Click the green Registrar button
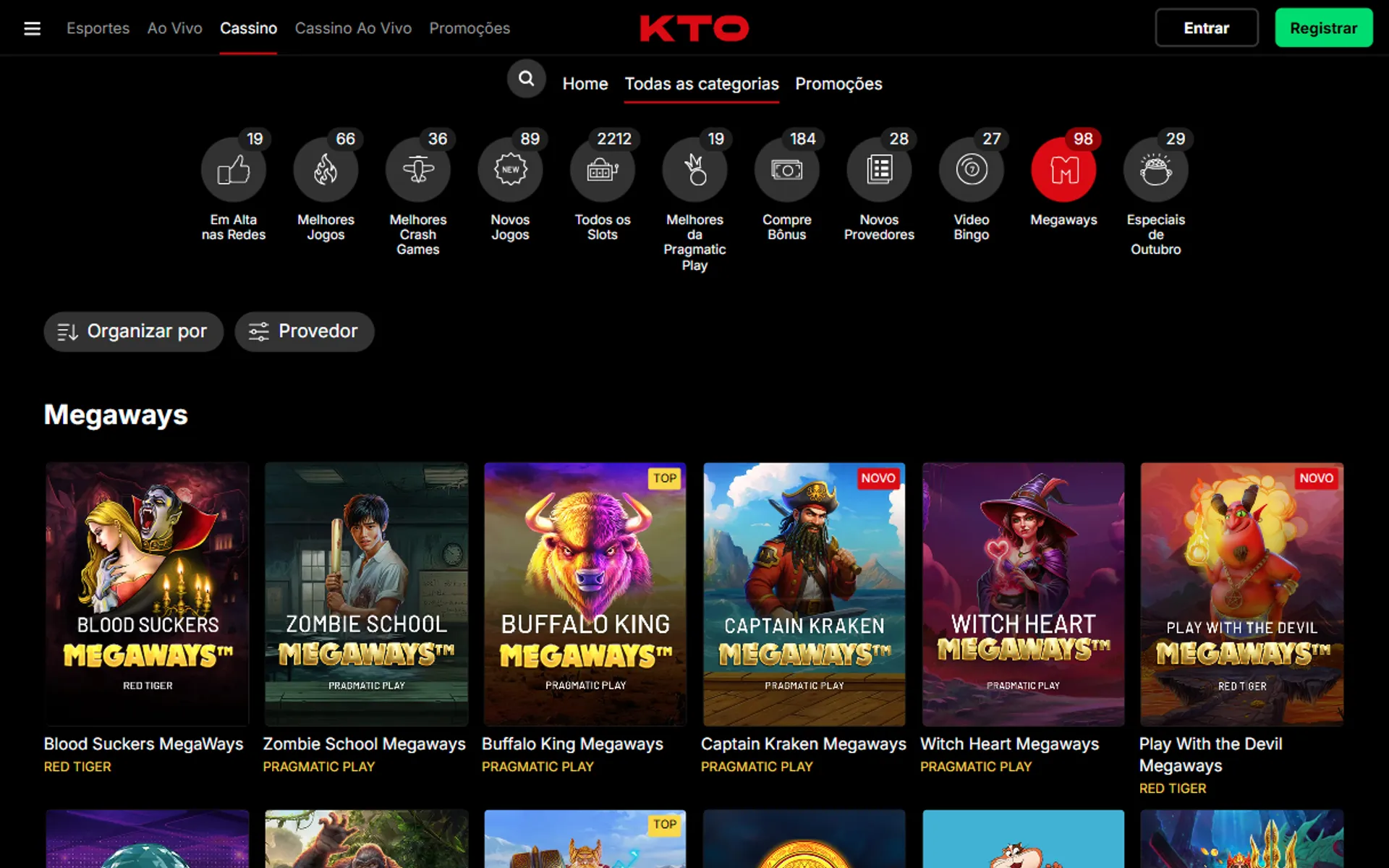1389x868 pixels. click(1323, 28)
